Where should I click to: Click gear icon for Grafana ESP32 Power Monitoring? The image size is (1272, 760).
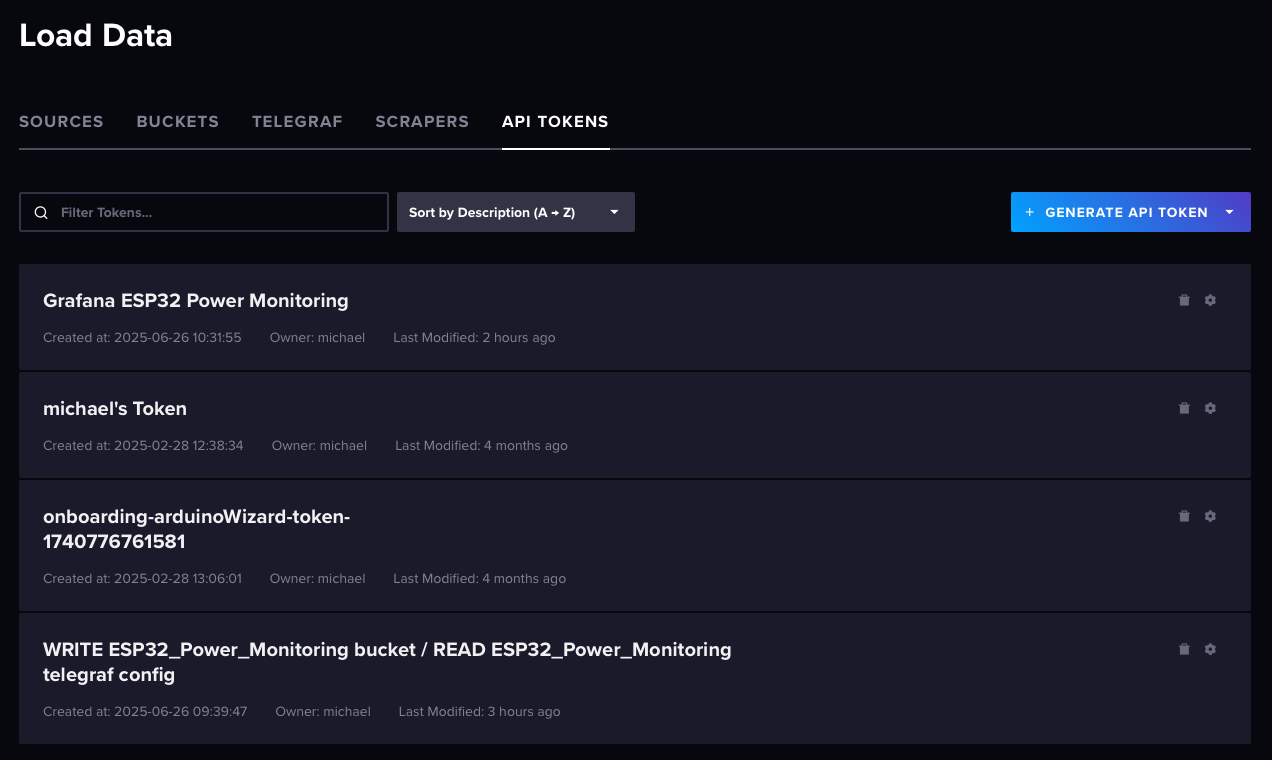pos(1210,300)
